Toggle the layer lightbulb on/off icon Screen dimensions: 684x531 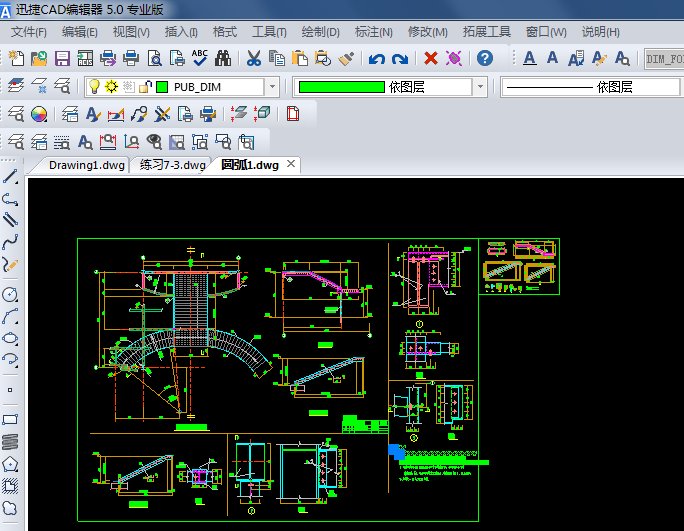pyautogui.click(x=95, y=87)
